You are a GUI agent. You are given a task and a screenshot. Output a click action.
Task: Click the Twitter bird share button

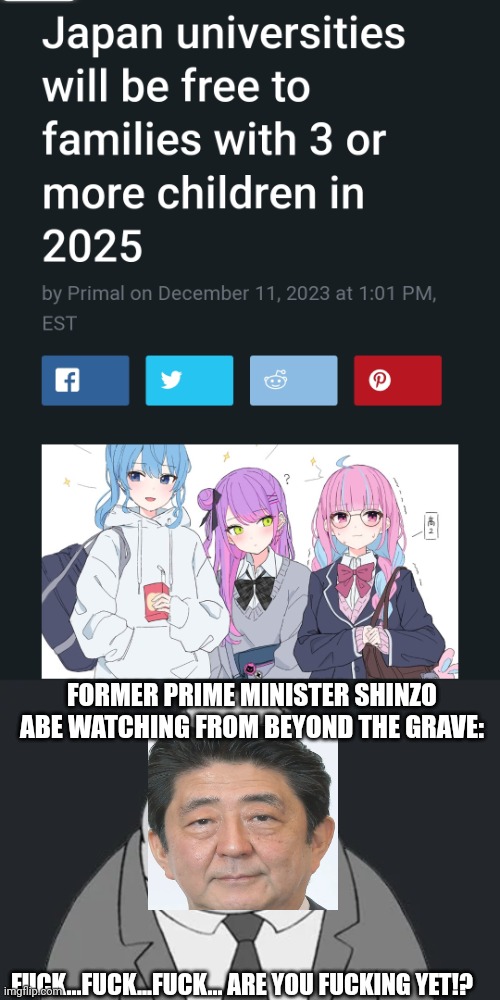click(189, 381)
